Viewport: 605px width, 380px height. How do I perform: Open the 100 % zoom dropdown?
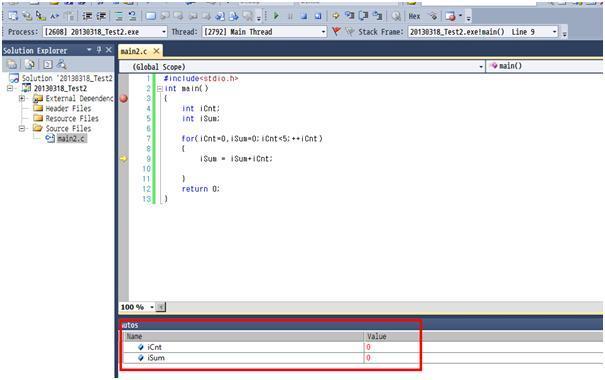(x=152, y=307)
